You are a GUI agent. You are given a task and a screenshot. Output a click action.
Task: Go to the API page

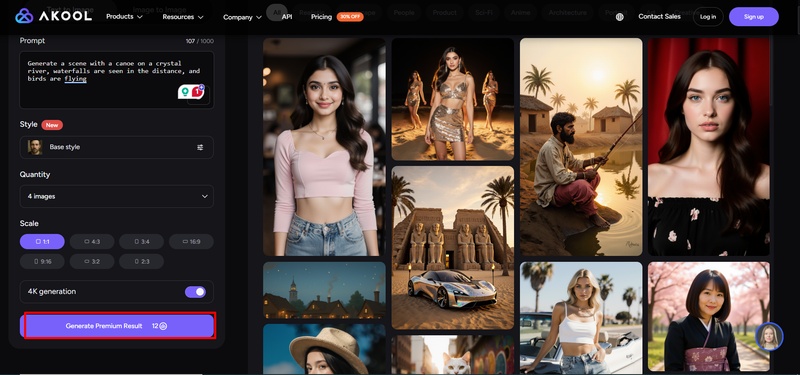click(287, 17)
